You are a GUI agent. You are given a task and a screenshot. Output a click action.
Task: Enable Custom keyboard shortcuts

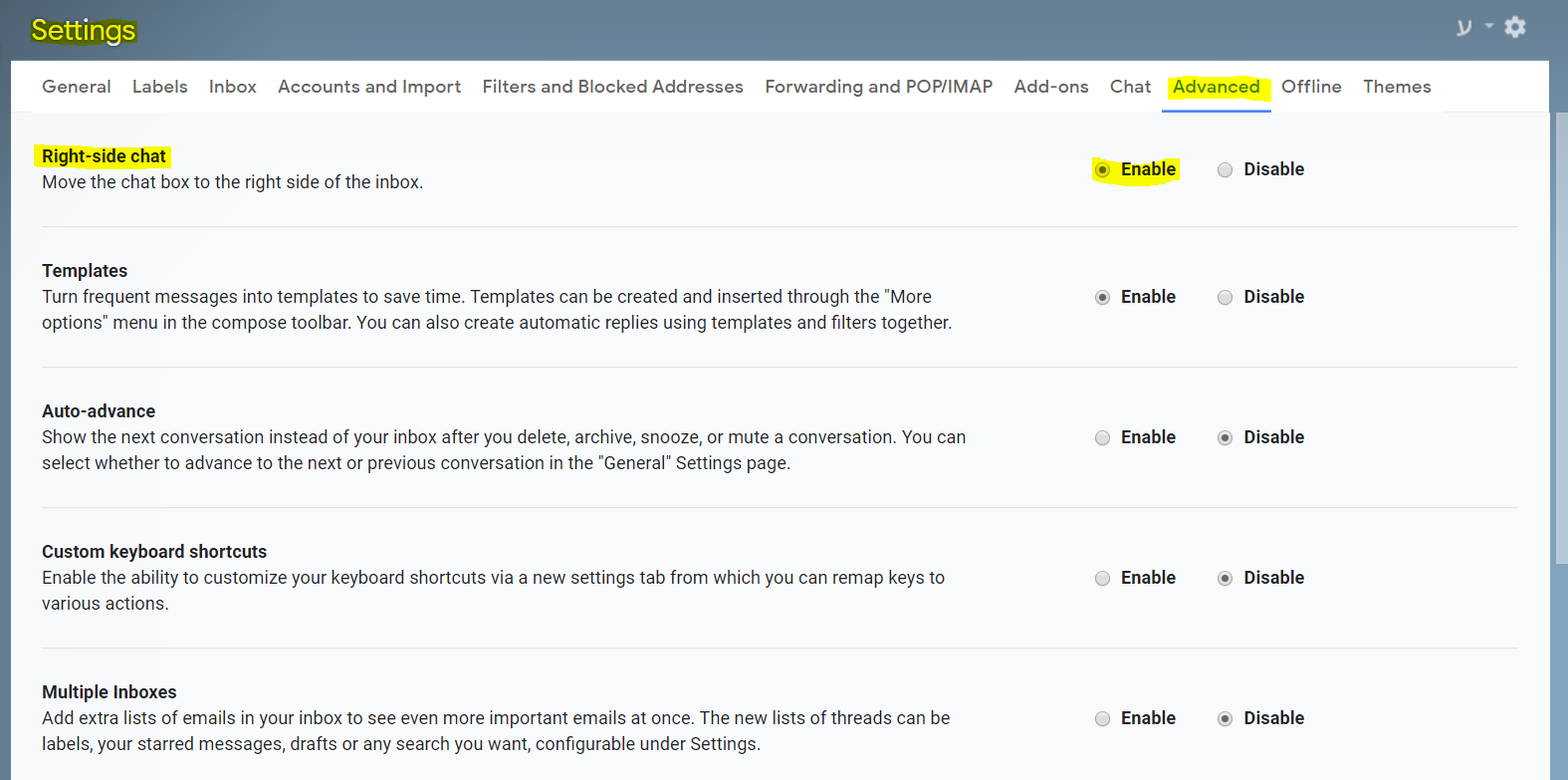tap(1103, 579)
